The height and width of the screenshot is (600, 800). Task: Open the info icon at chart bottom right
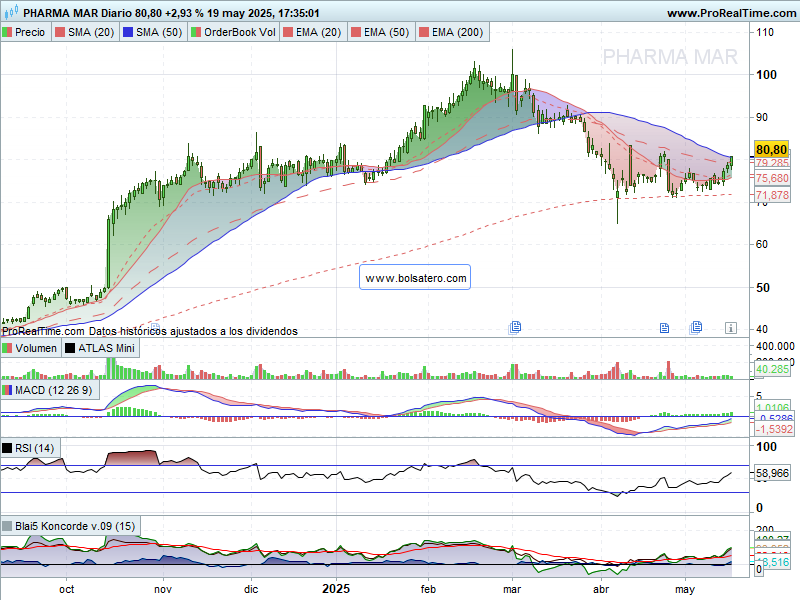(731, 328)
